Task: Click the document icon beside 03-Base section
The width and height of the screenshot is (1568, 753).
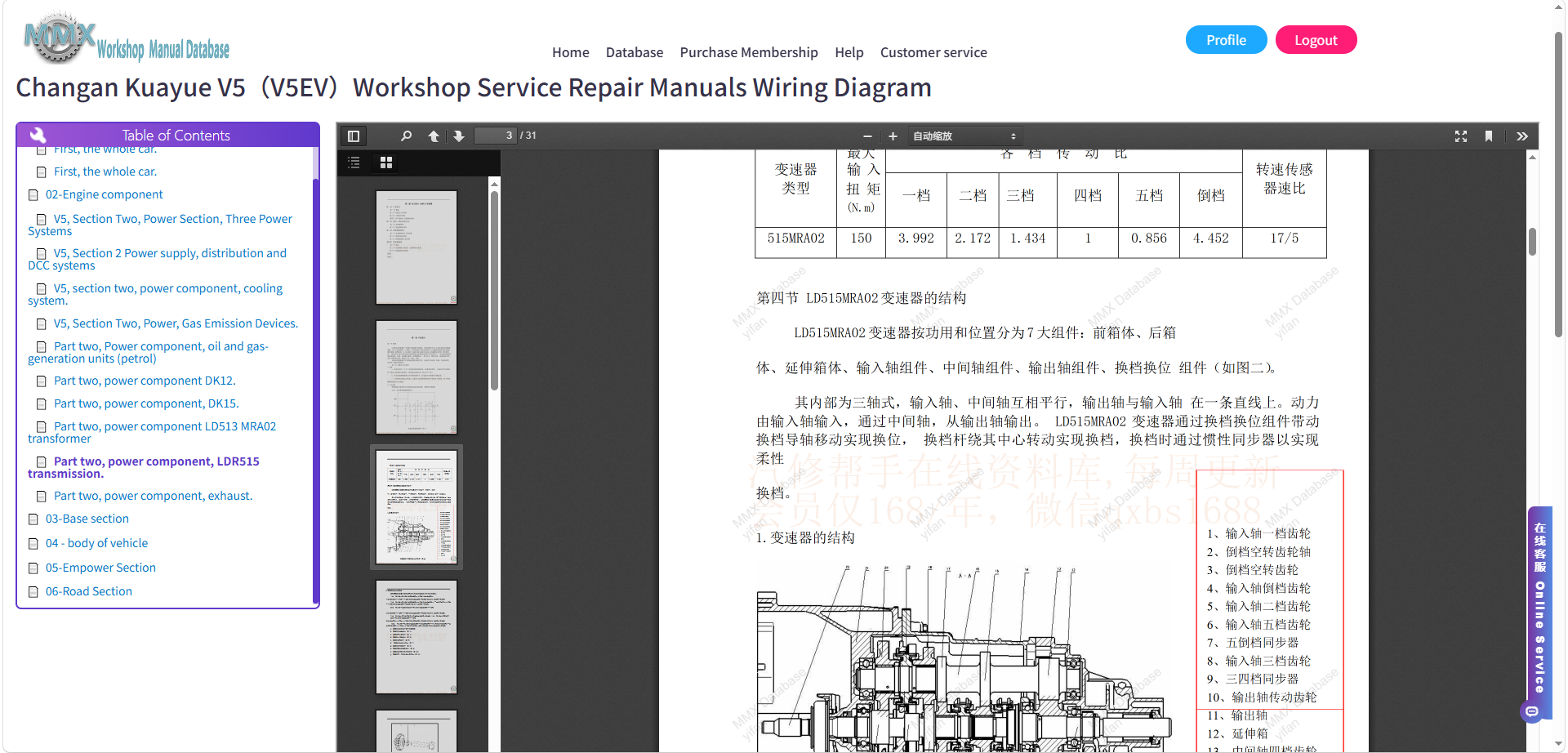Action: click(x=33, y=519)
